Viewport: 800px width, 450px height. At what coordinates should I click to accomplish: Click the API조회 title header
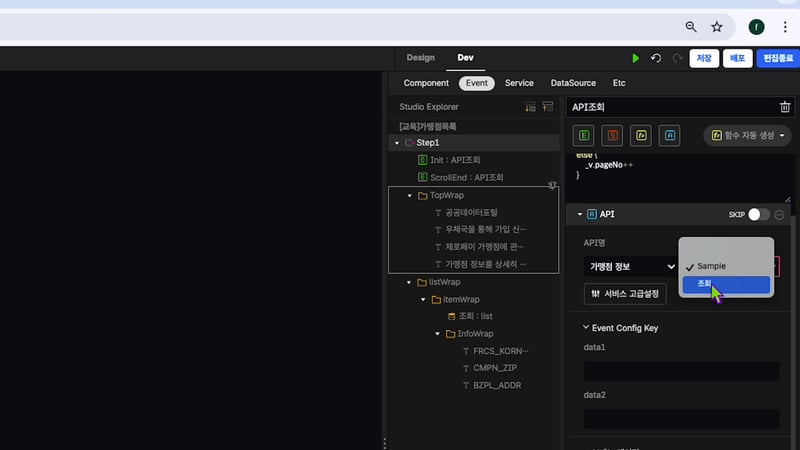588,107
